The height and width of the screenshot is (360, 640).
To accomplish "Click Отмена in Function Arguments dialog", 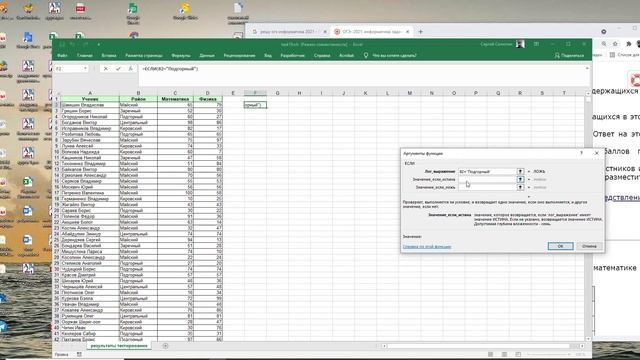I will coord(589,246).
